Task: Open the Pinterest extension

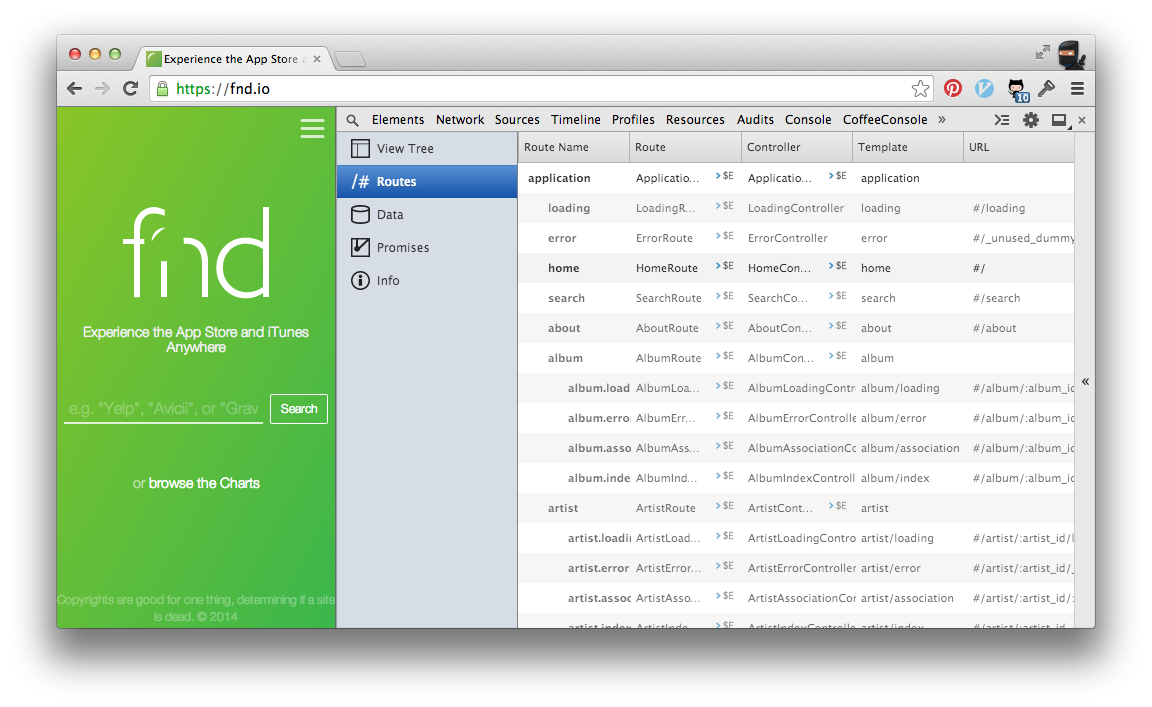Action: pyautogui.click(x=953, y=89)
